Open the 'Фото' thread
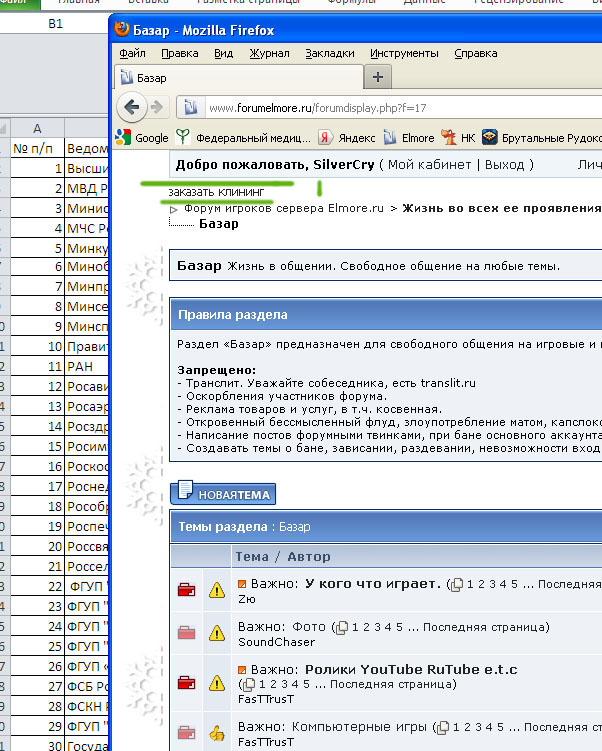Viewport: 602px width, 751px height. [x=309, y=627]
